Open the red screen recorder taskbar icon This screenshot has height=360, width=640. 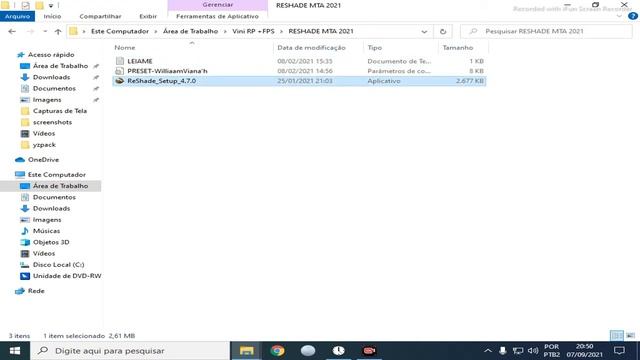tap(369, 351)
